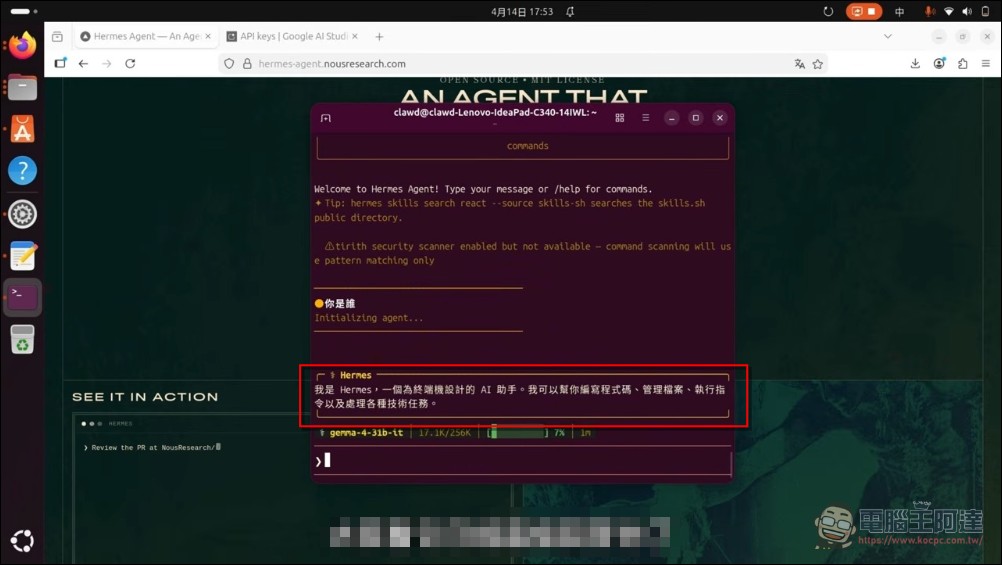The image size is (1002, 565).
Task: Open the clock and calendar in top bar
Action: pos(522,12)
